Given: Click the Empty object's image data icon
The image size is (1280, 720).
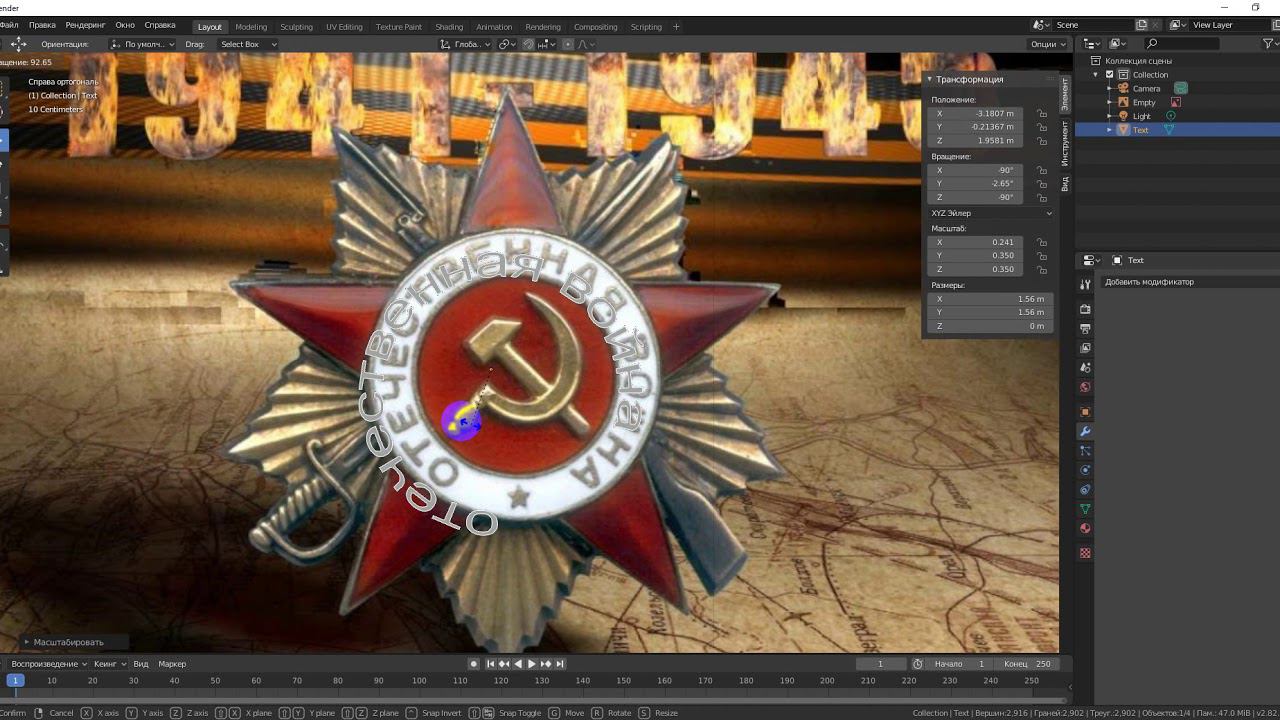Looking at the screenshot, I should (x=1176, y=102).
